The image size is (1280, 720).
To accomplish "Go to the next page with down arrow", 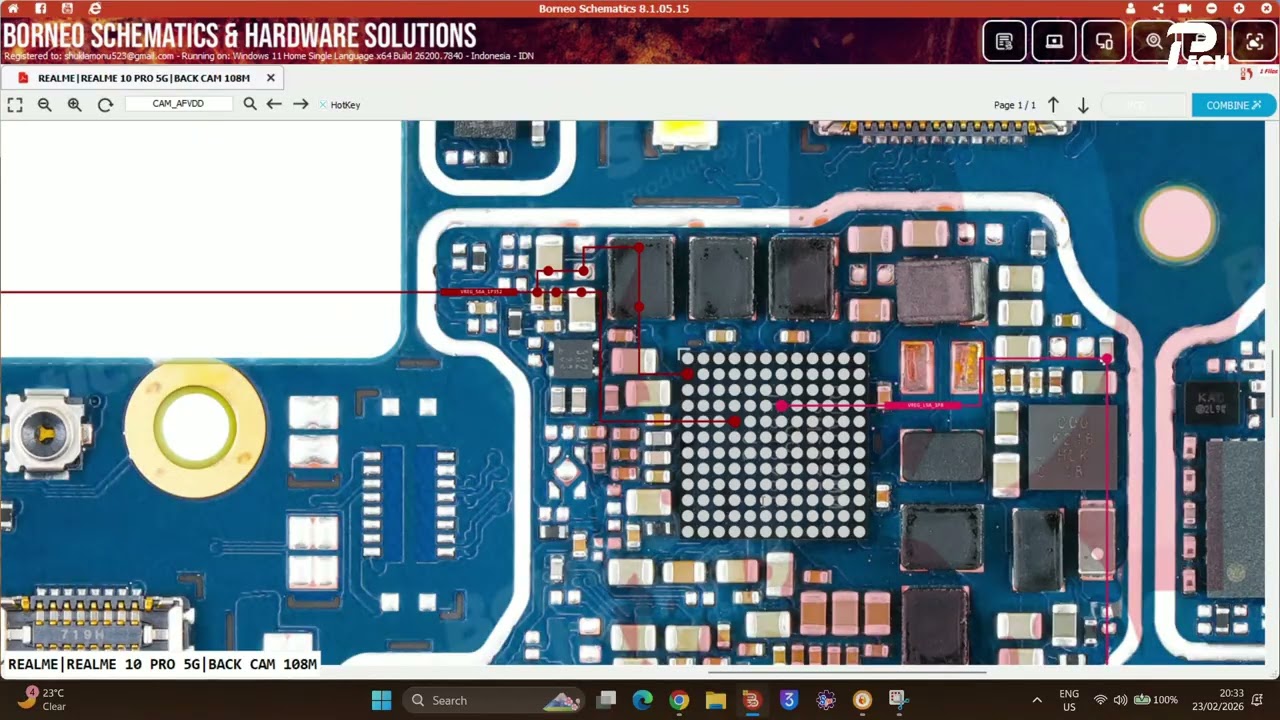I will coord(1083,105).
